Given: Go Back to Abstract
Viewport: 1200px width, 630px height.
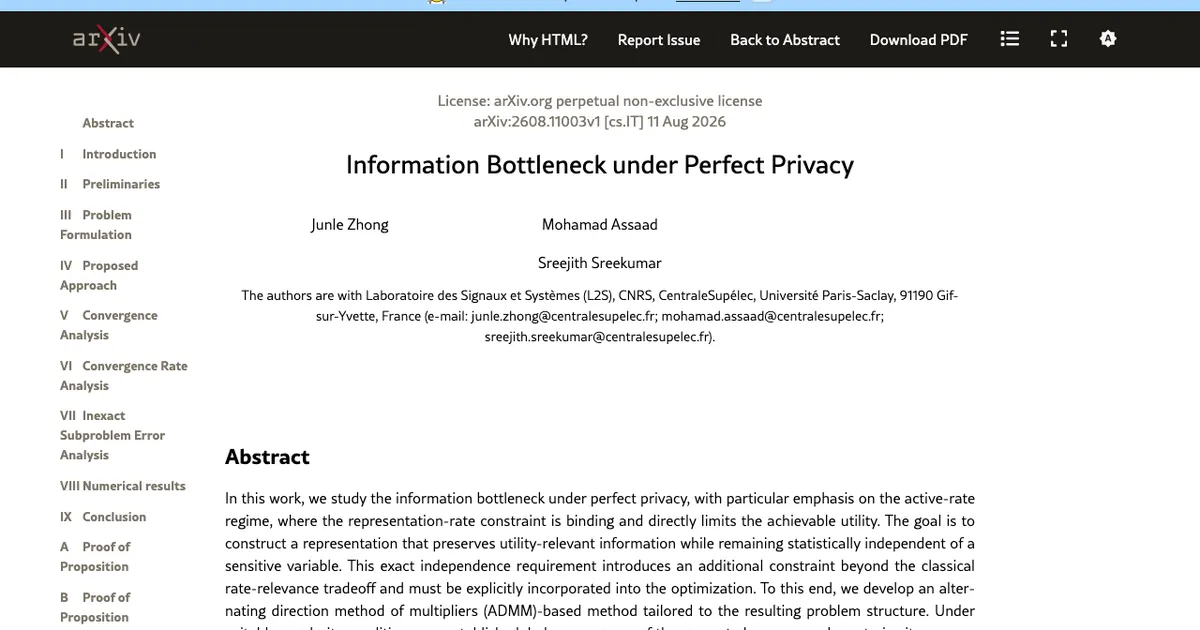Looking at the screenshot, I should [x=785, y=40].
